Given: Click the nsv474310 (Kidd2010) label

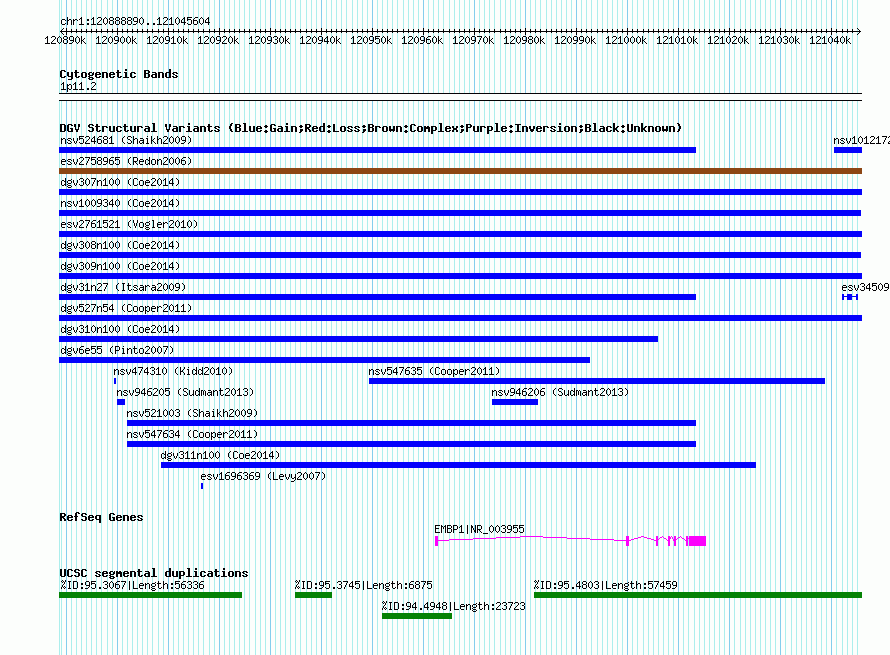Looking at the screenshot, I should [x=173, y=371].
